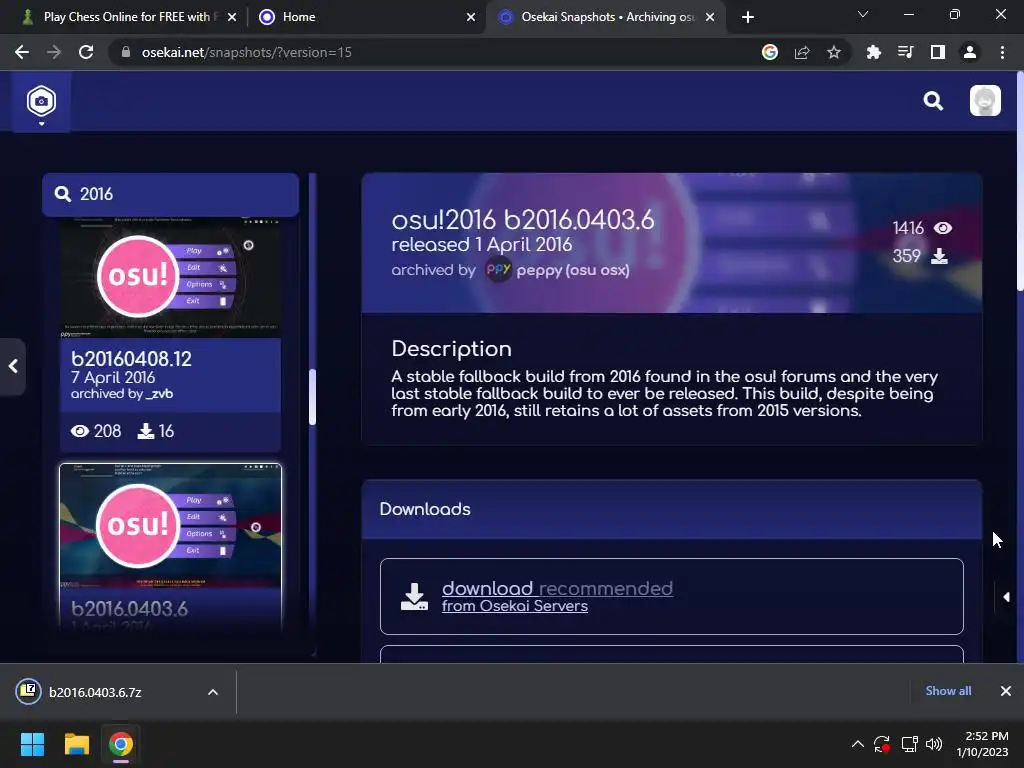1024x768 pixels.
Task: Open downloaded file b2016.0403.6.7z
Action: (x=95, y=692)
